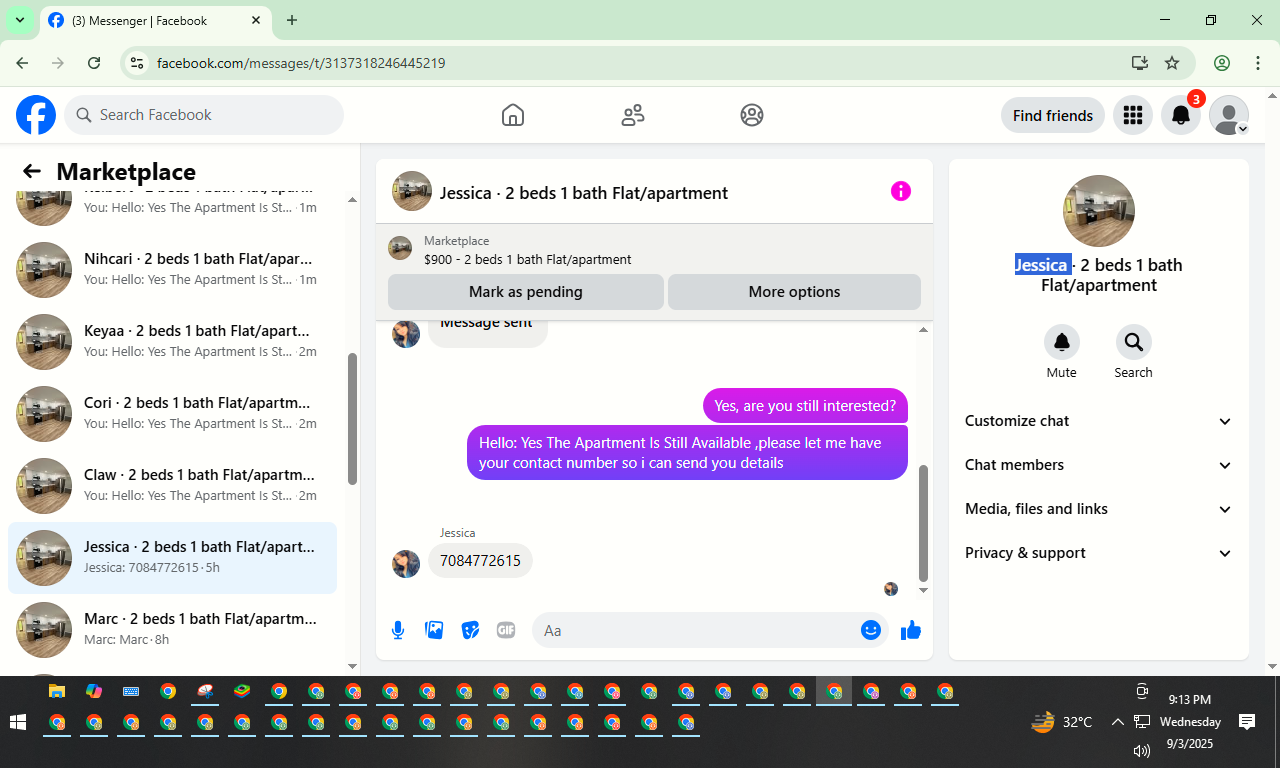The height and width of the screenshot is (768, 1280).
Task: Search in conversation using magnifier icon
Action: [1134, 342]
